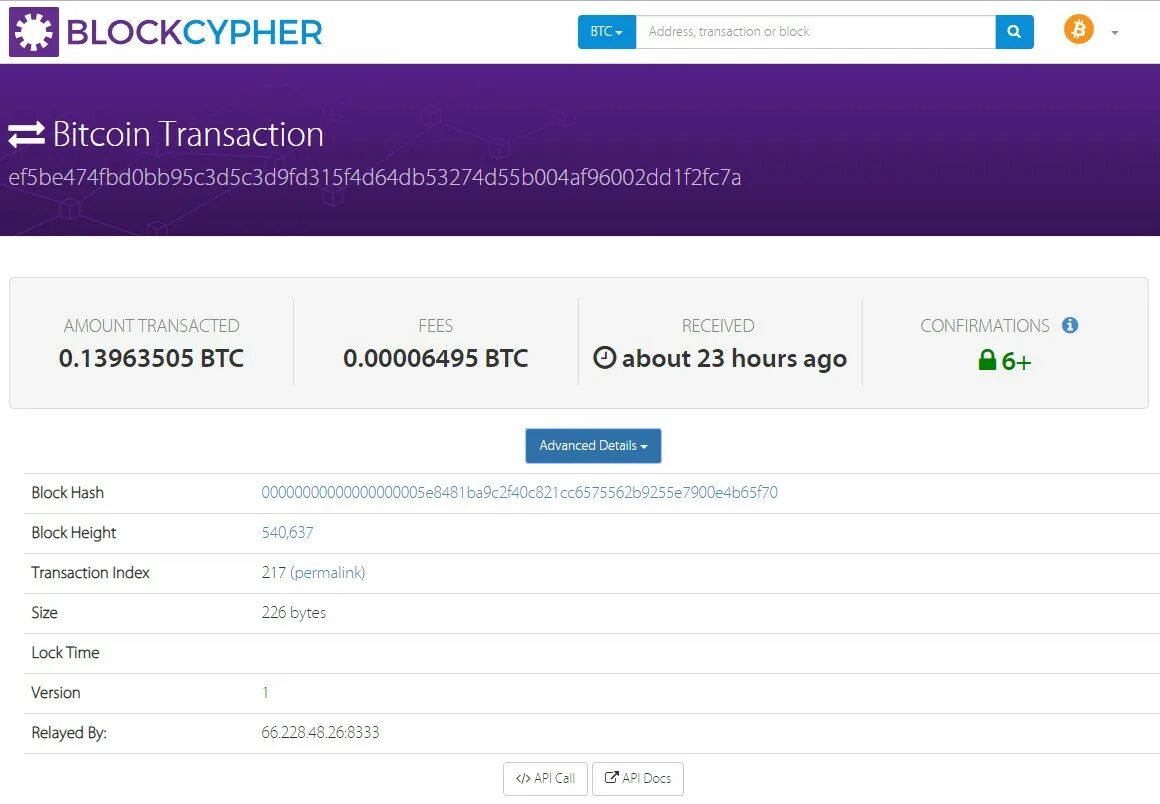Screen dimensions: 1160x804
Task: Click the 'AMOUNT TRANSACTED' label
Action: (152, 326)
